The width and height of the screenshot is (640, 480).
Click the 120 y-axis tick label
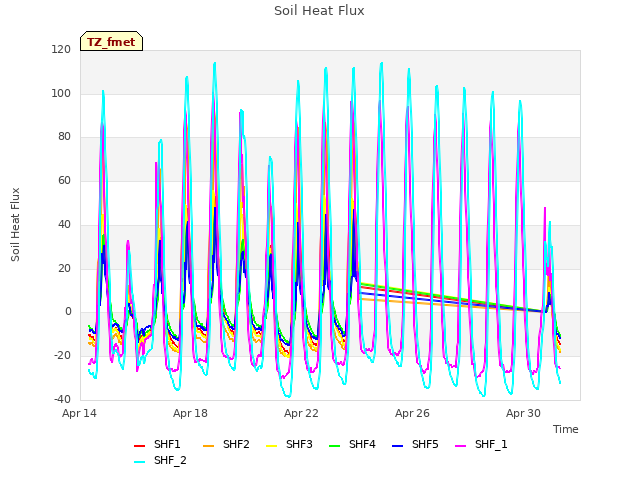tap(61, 49)
